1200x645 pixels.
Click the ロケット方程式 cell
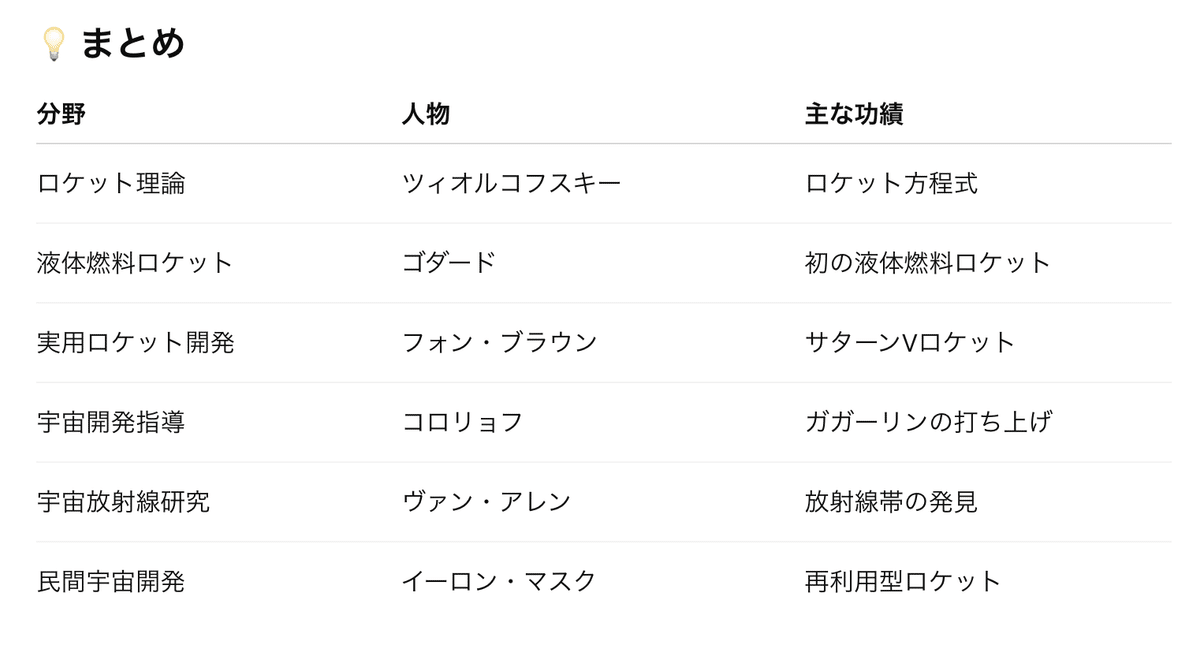click(x=891, y=184)
